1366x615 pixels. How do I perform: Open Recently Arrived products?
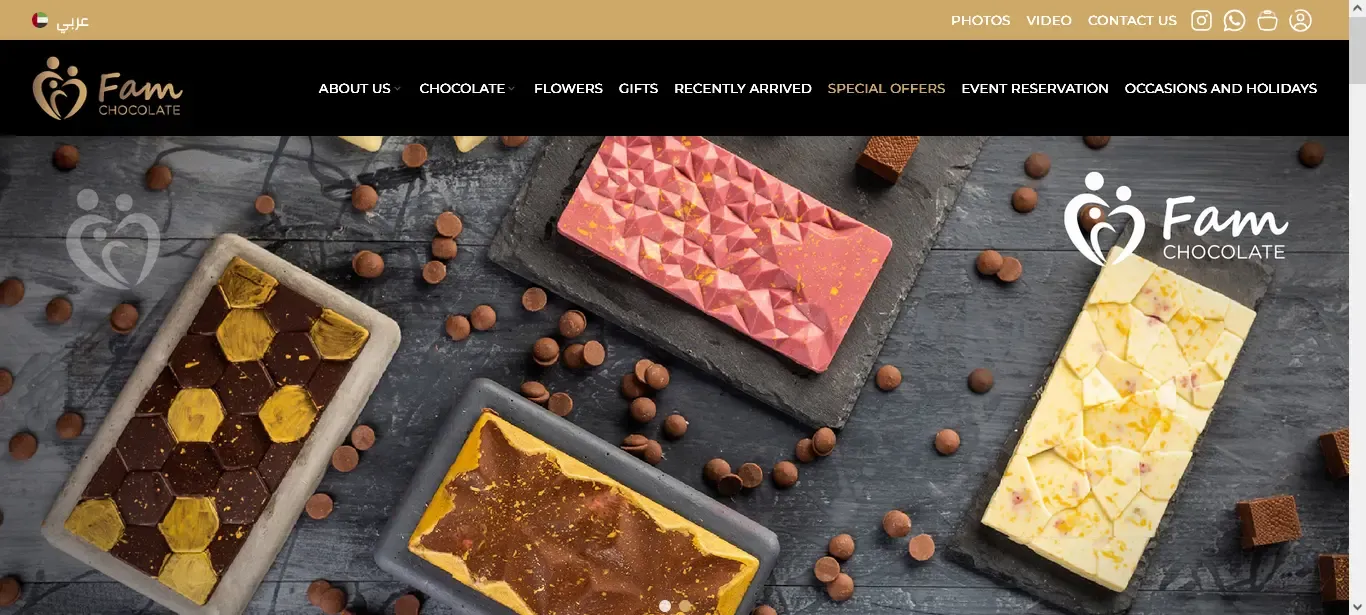pyautogui.click(x=743, y=88)
